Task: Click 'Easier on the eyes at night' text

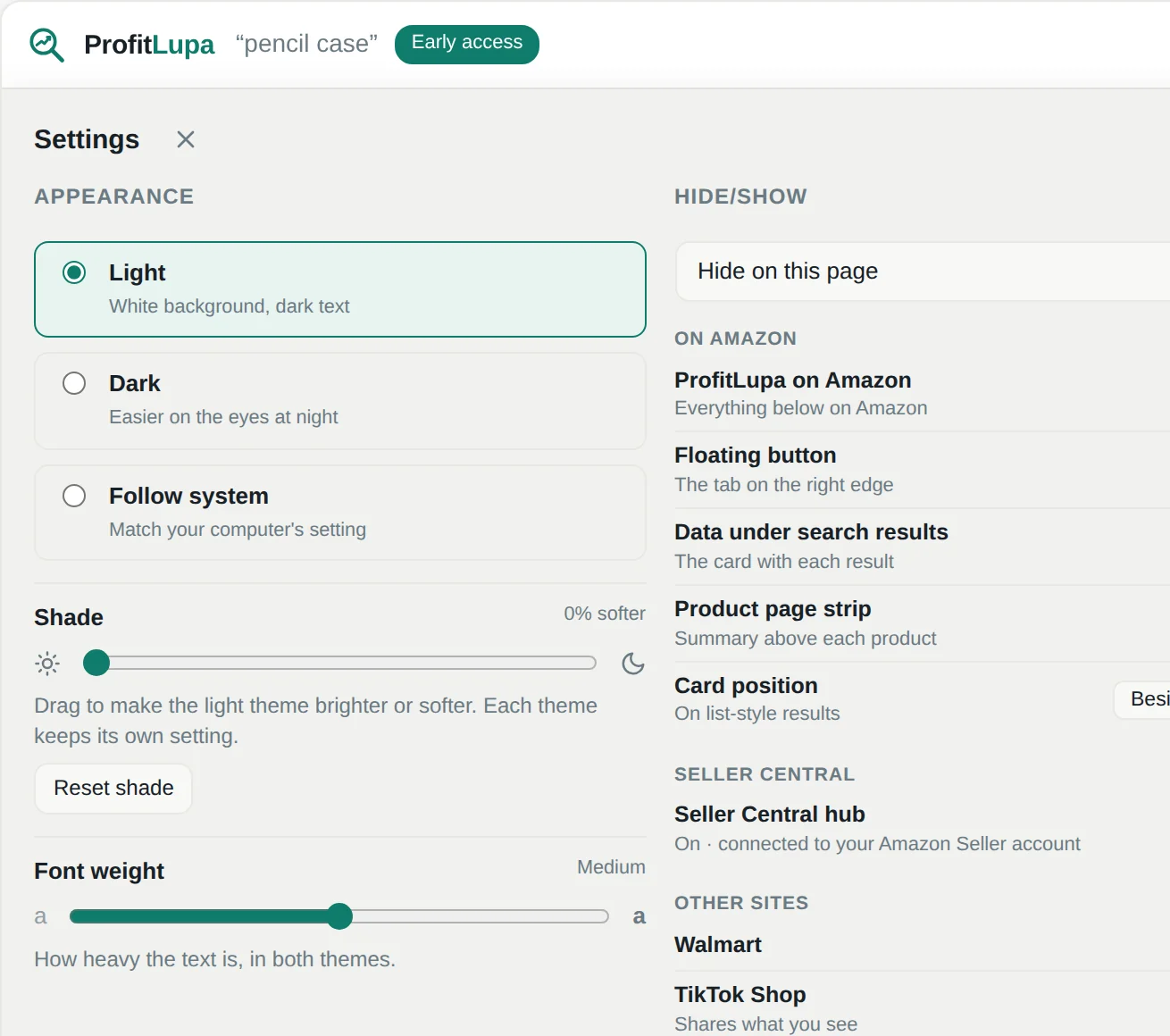Action: tap(223, 417)
